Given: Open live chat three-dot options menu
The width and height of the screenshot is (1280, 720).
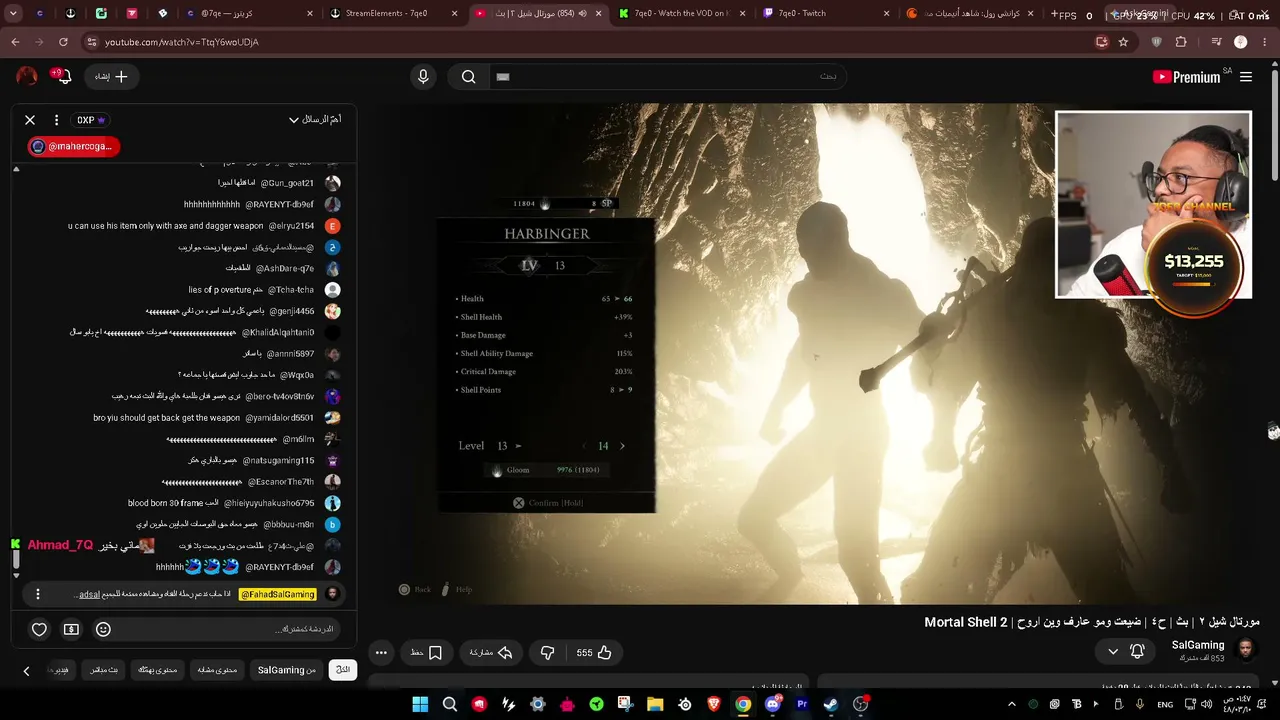Looking at the screenshot, I should click(56, 120).
